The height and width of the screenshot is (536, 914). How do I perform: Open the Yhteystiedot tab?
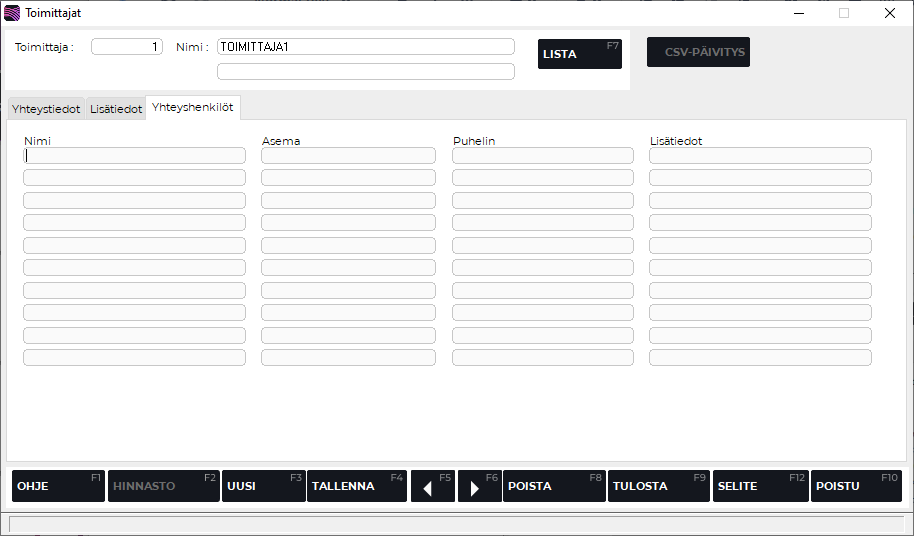pyautogui.click(x=46, y=109)
